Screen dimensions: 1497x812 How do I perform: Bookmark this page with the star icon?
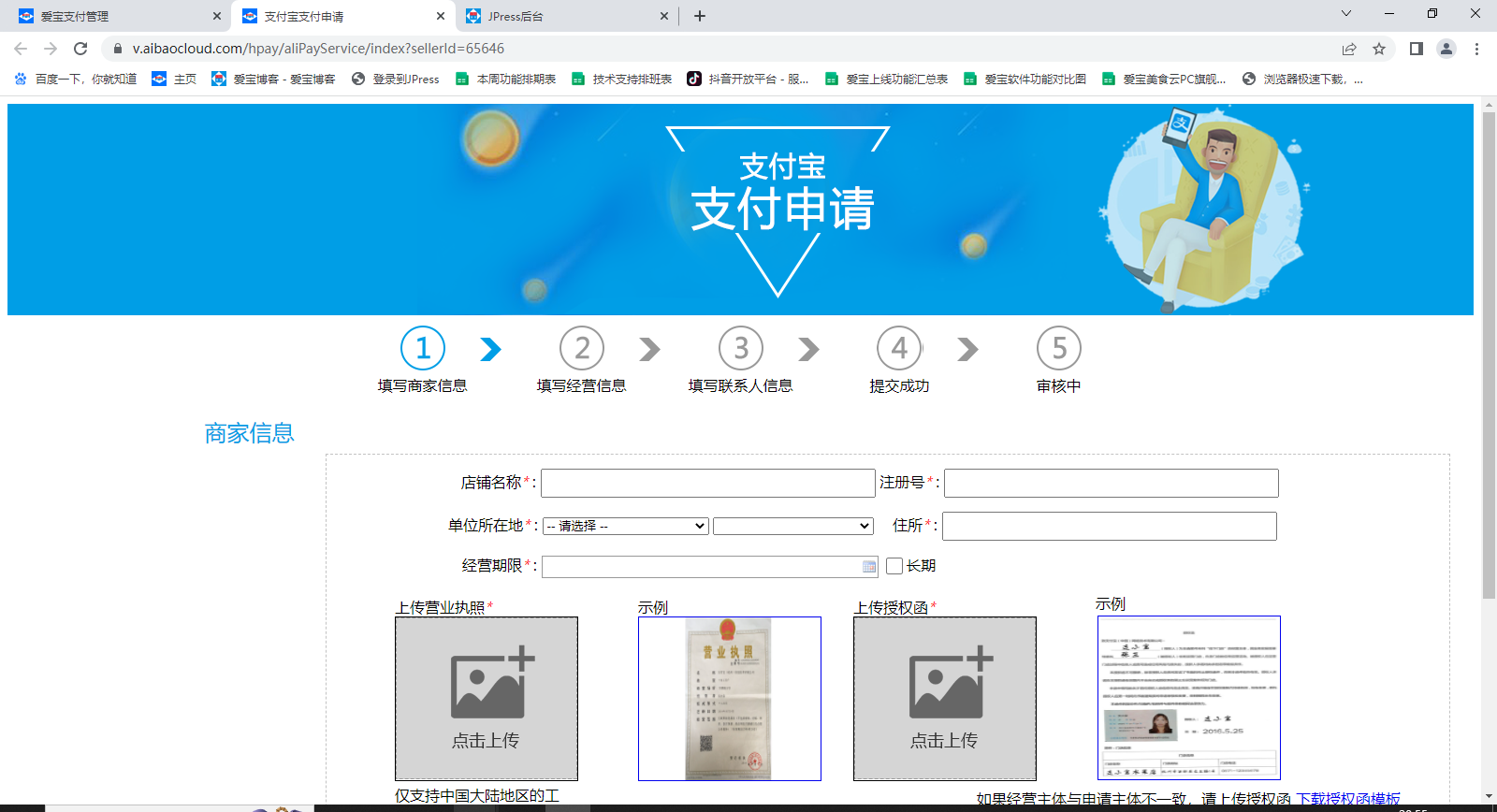(1379, 49)
